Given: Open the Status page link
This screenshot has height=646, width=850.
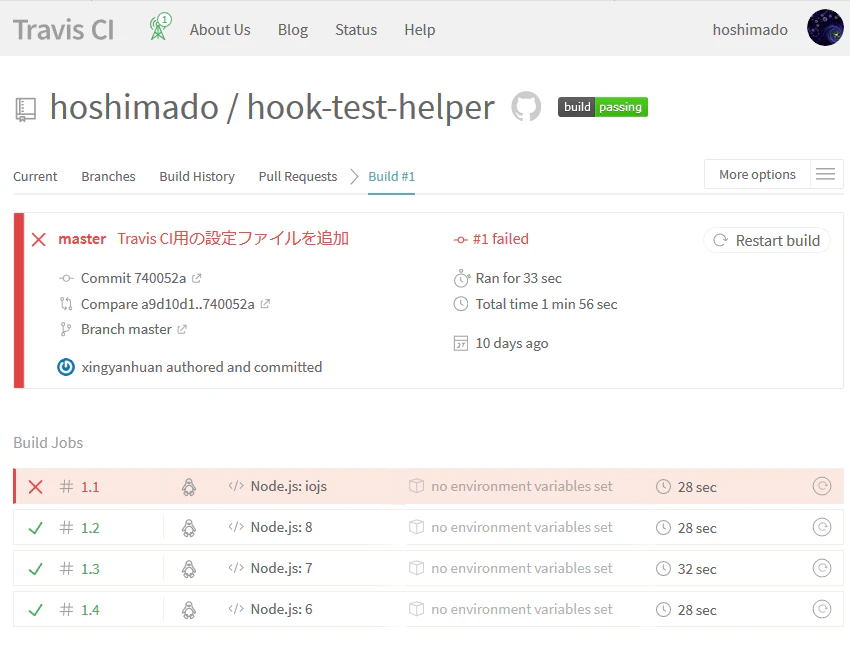Looking at the screenshot, I should click(x=356, y=30).
